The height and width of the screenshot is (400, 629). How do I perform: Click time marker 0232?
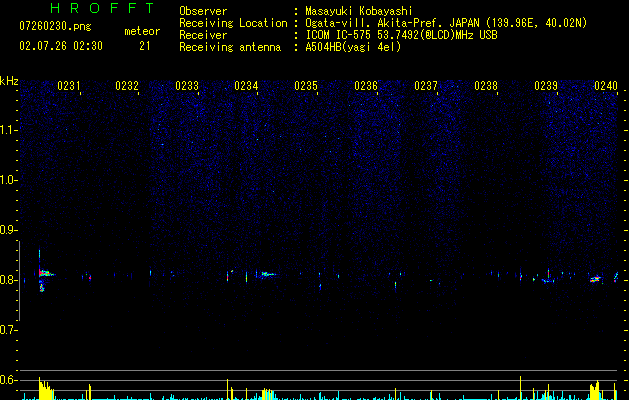tap(127, 85)
